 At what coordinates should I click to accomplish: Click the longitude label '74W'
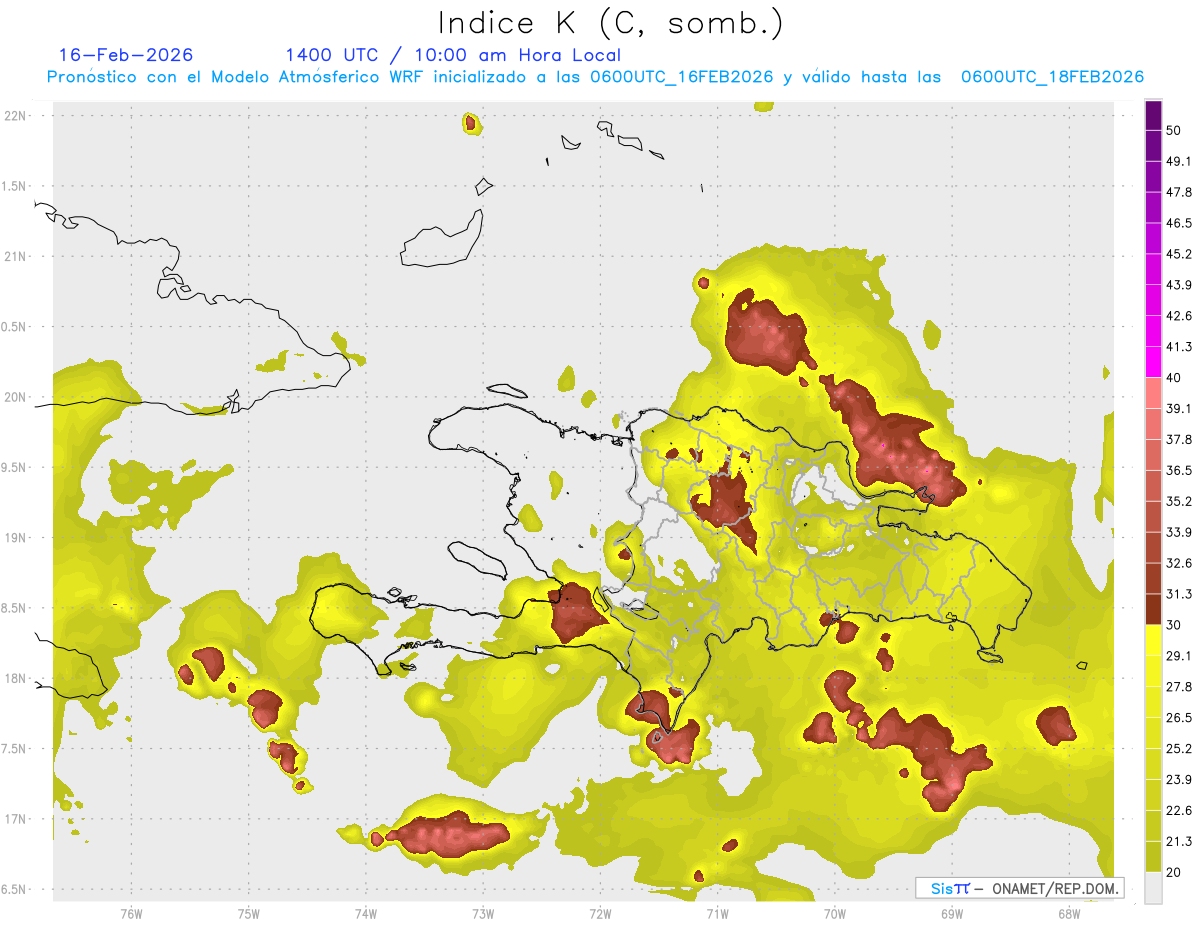point(365,914)
